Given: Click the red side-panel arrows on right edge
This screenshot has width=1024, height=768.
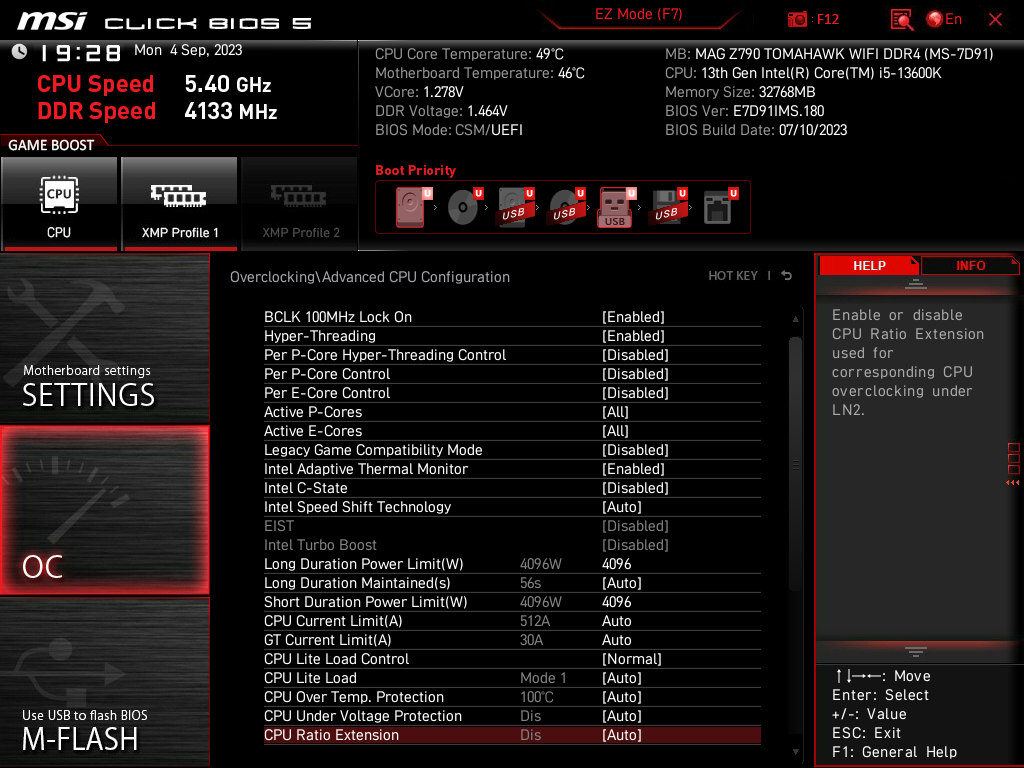Looking at the screenshot, I should [1013, 483].
